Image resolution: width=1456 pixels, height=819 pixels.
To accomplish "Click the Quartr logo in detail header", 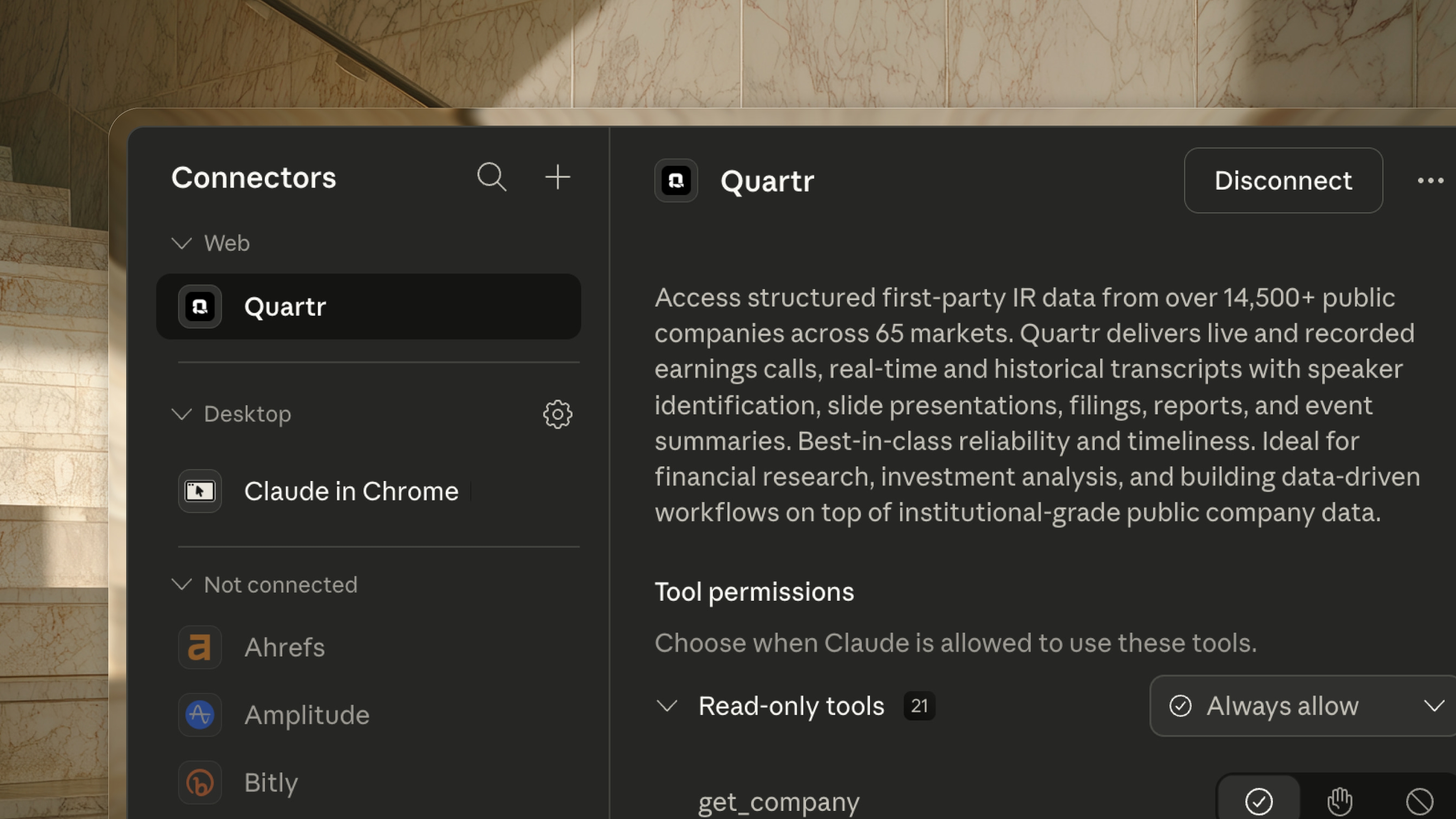I will (x=676, y=181).
